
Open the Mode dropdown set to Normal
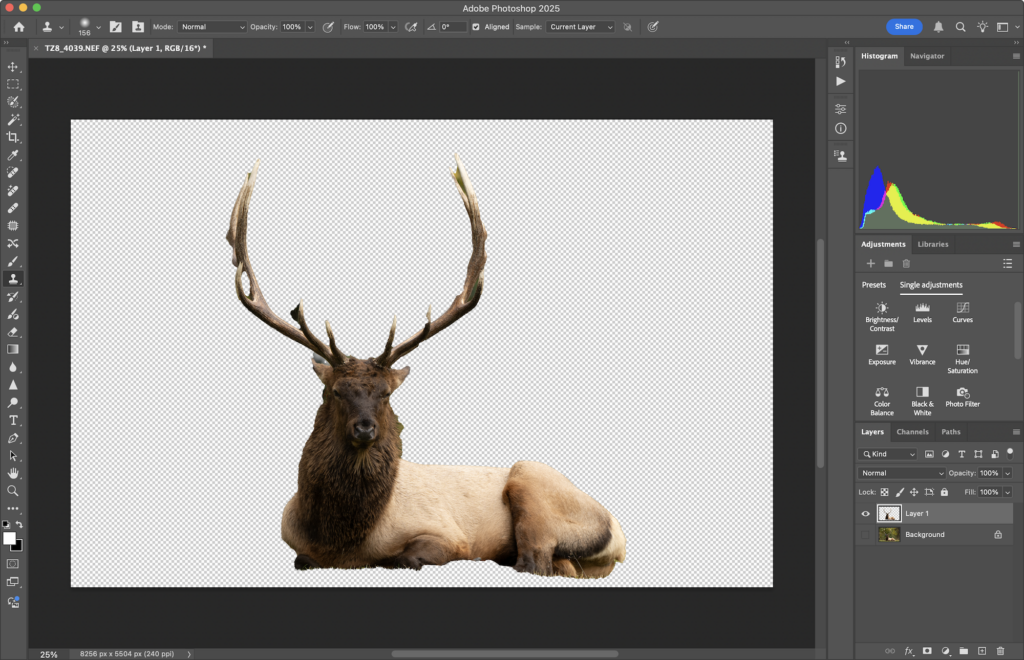211,27
